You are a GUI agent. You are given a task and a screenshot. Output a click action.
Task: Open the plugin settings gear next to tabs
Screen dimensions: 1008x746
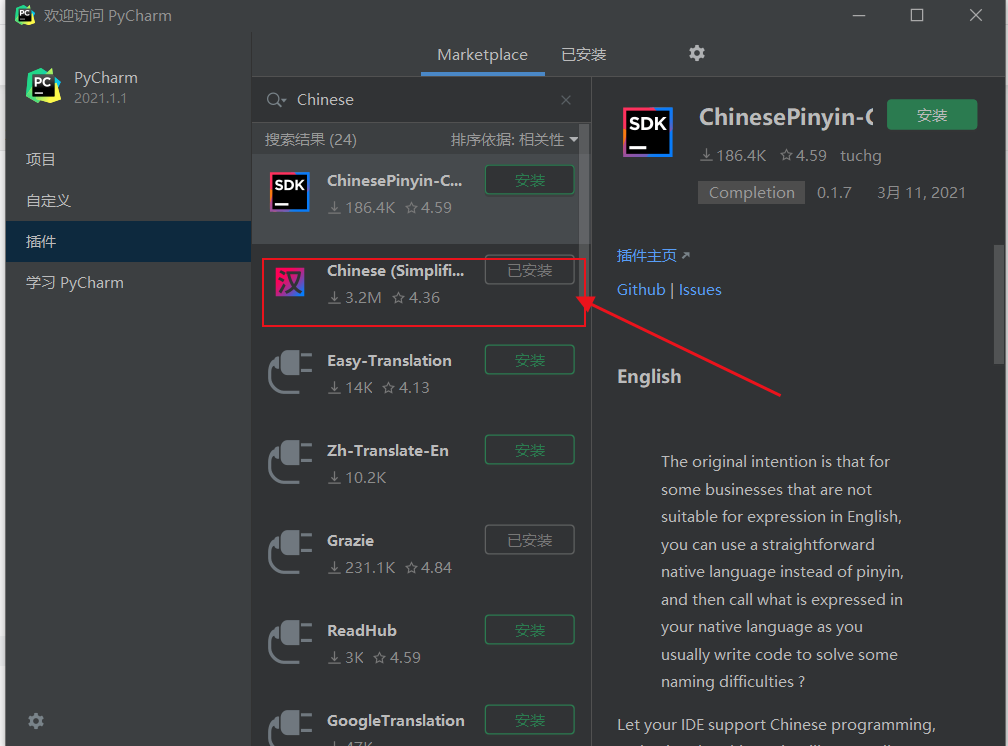click(x=697, y=54)
